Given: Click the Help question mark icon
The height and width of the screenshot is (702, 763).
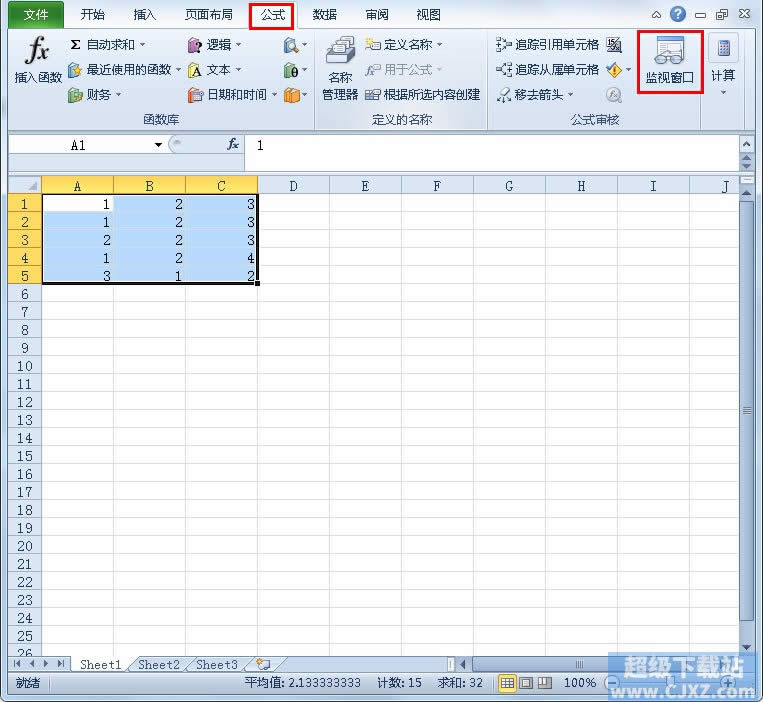Looking at the screenshot, I should point(677,14).
